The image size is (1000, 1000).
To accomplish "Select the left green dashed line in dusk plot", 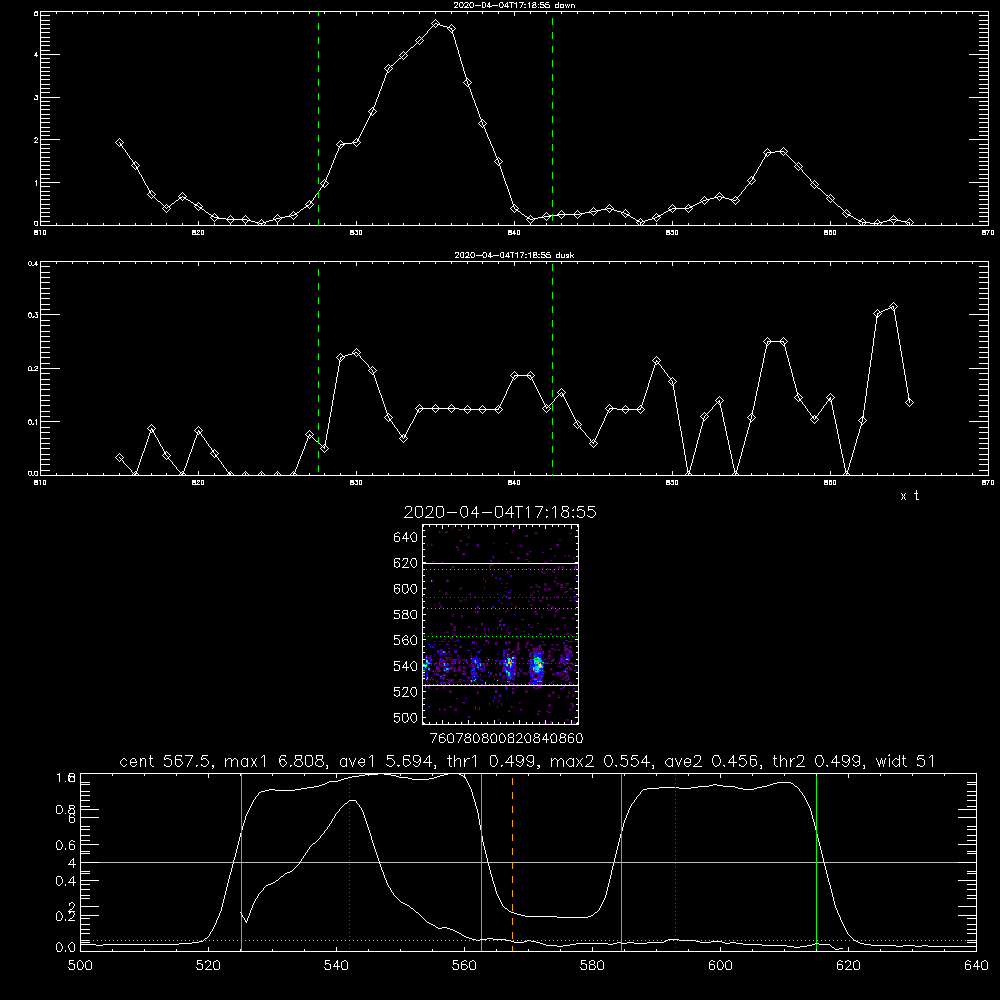I will click(318, 368).
